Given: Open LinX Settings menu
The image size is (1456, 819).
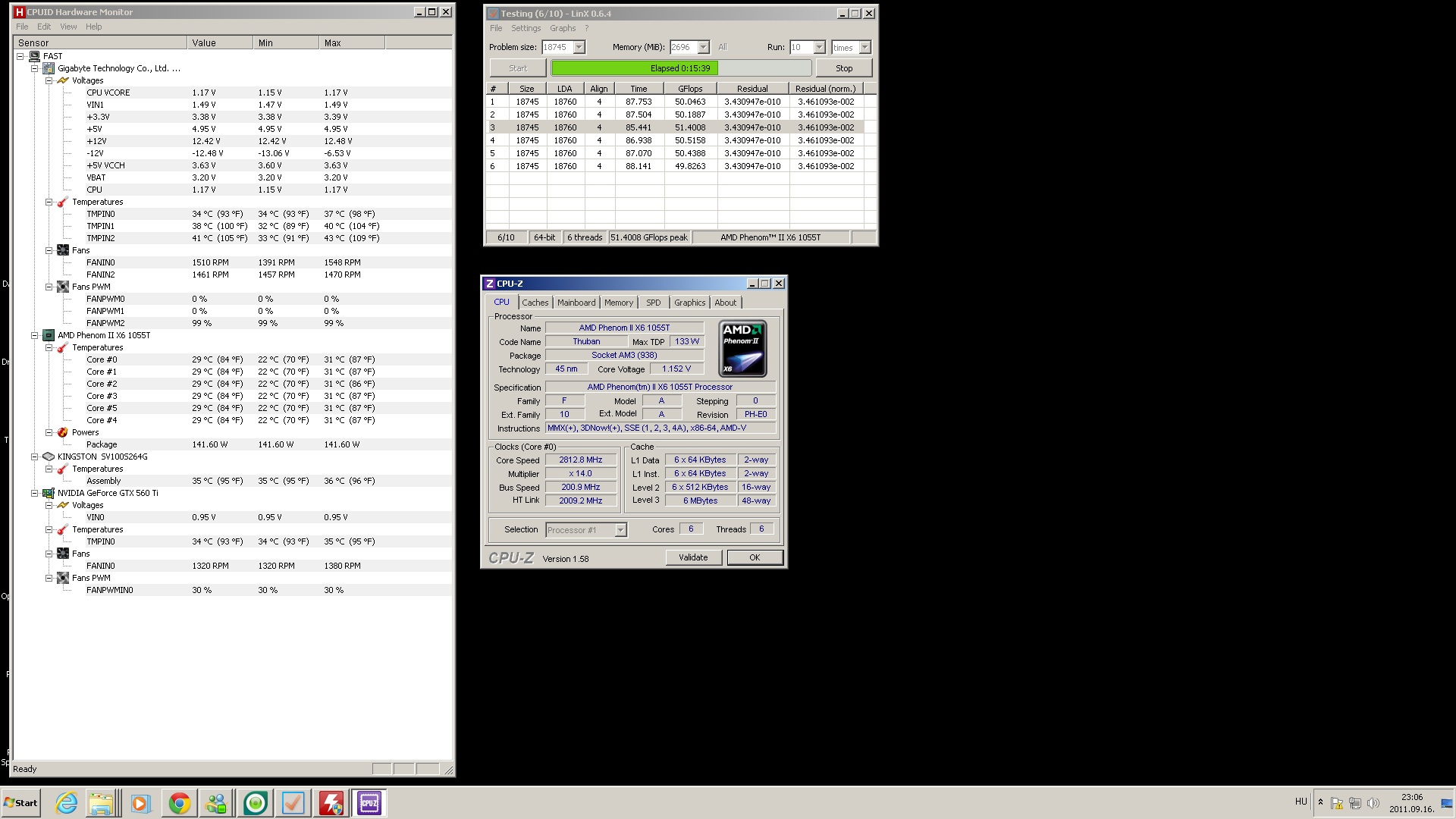Looking at the screenshot, I should click(x=526, y=28).
